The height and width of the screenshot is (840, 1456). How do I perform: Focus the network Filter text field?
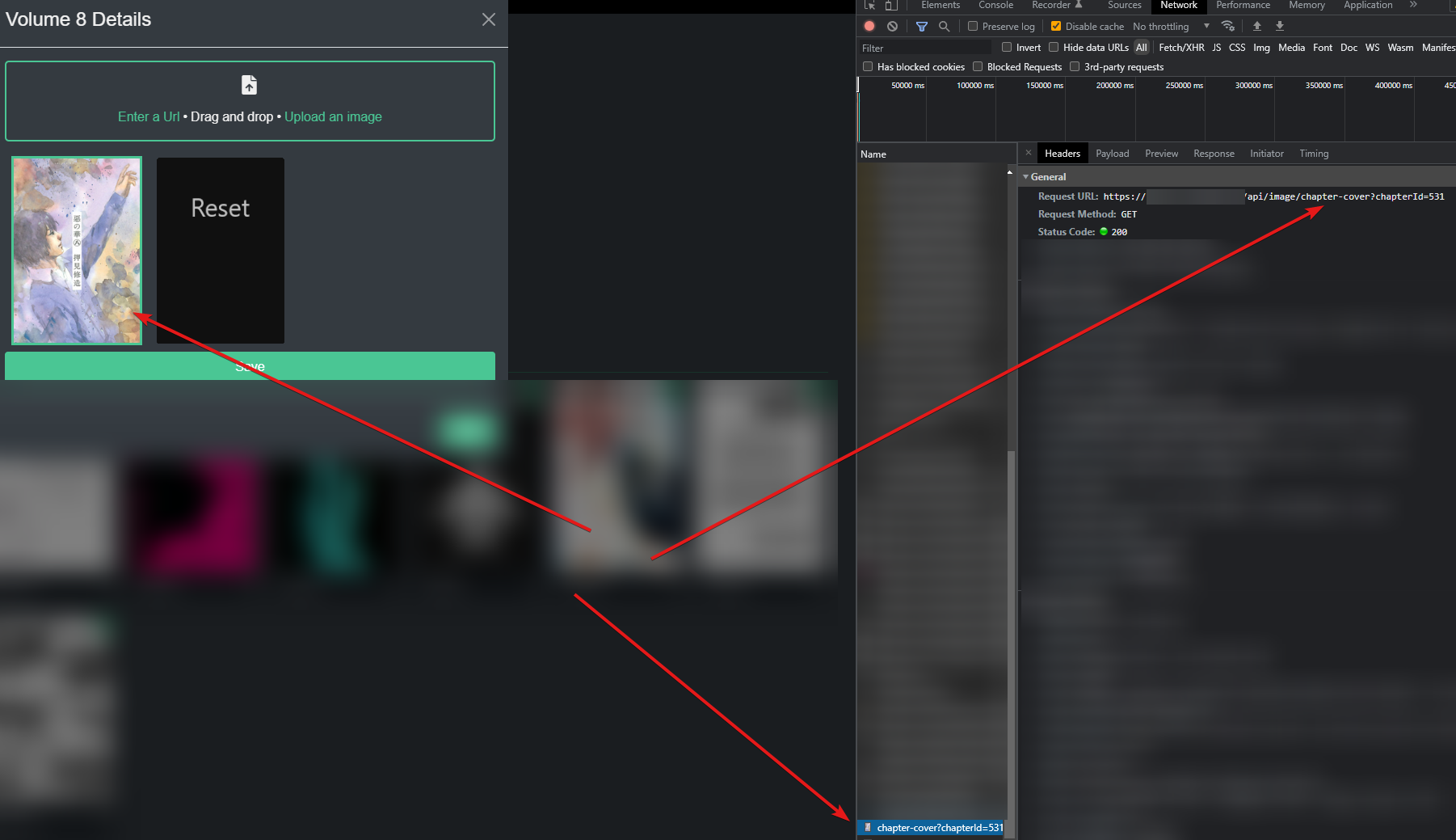pos(926,48)
